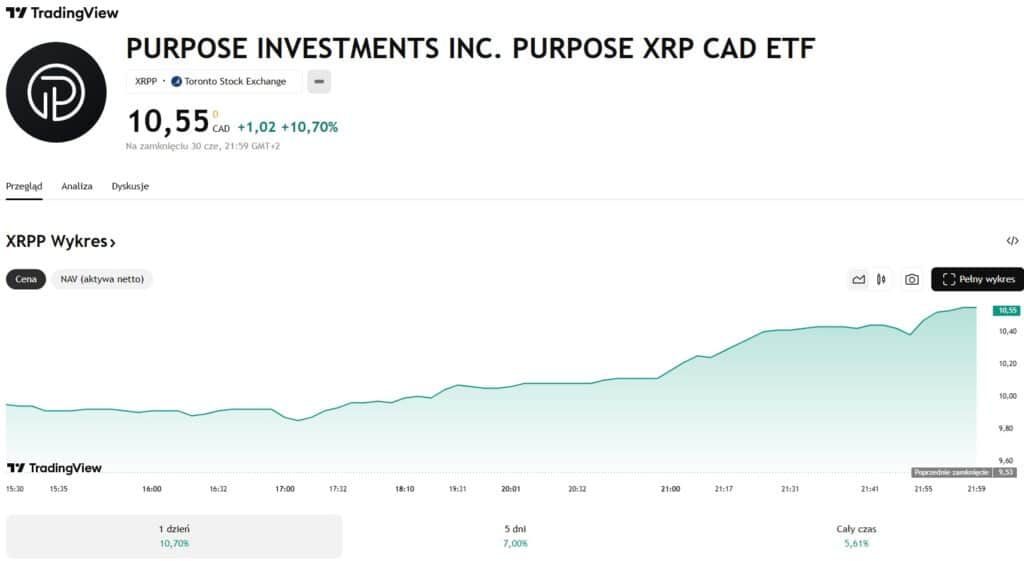The width and height of the screenshot is (1024, 561).
Task: Open the XRPP Toronto Stock Exchange selector
Action: point(213,82)
